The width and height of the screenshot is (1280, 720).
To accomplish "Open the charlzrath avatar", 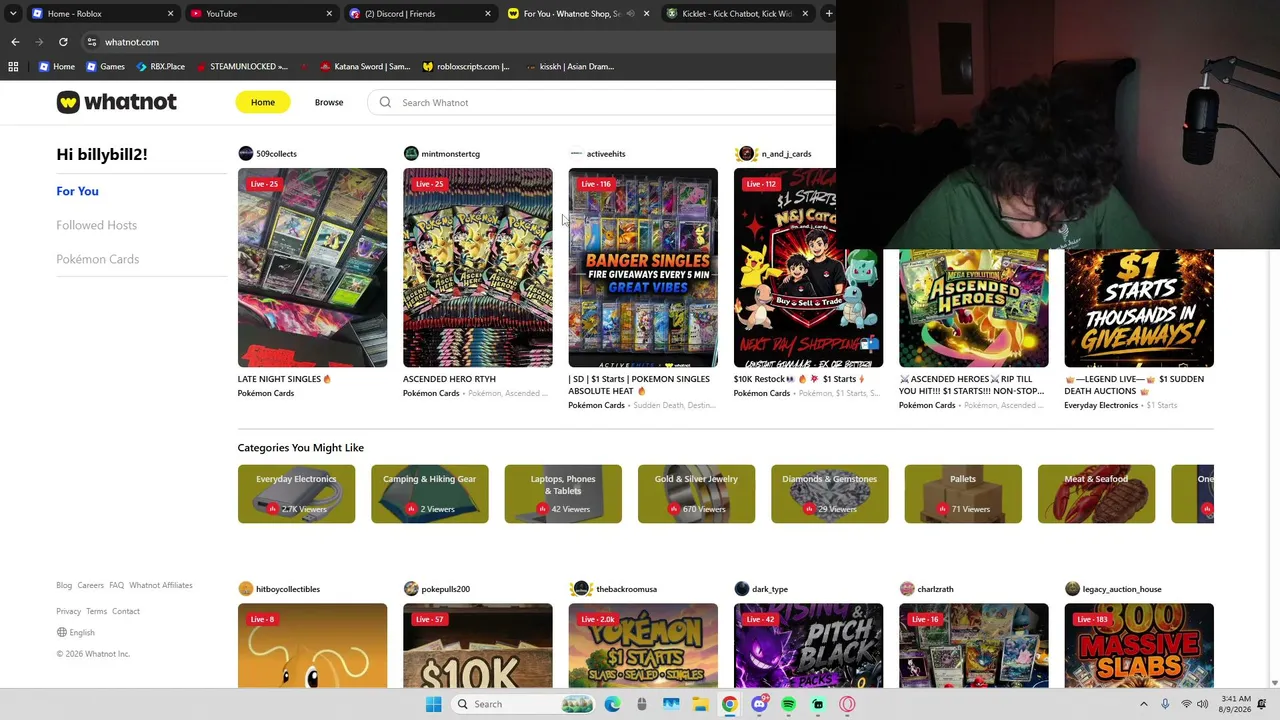I will [x=907, y=589].
